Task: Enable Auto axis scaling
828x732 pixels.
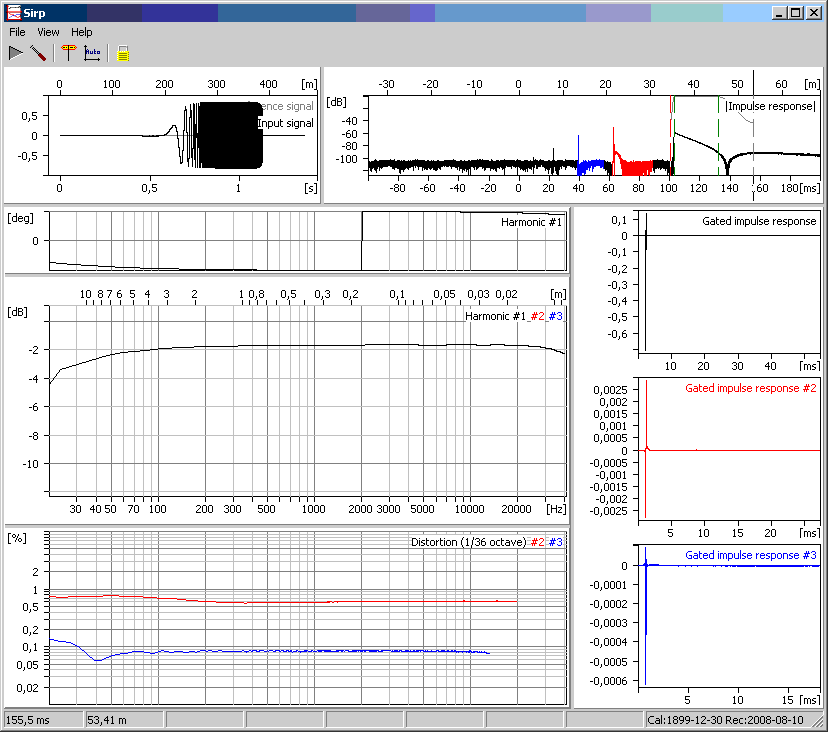Action: [x=92, y=53]
